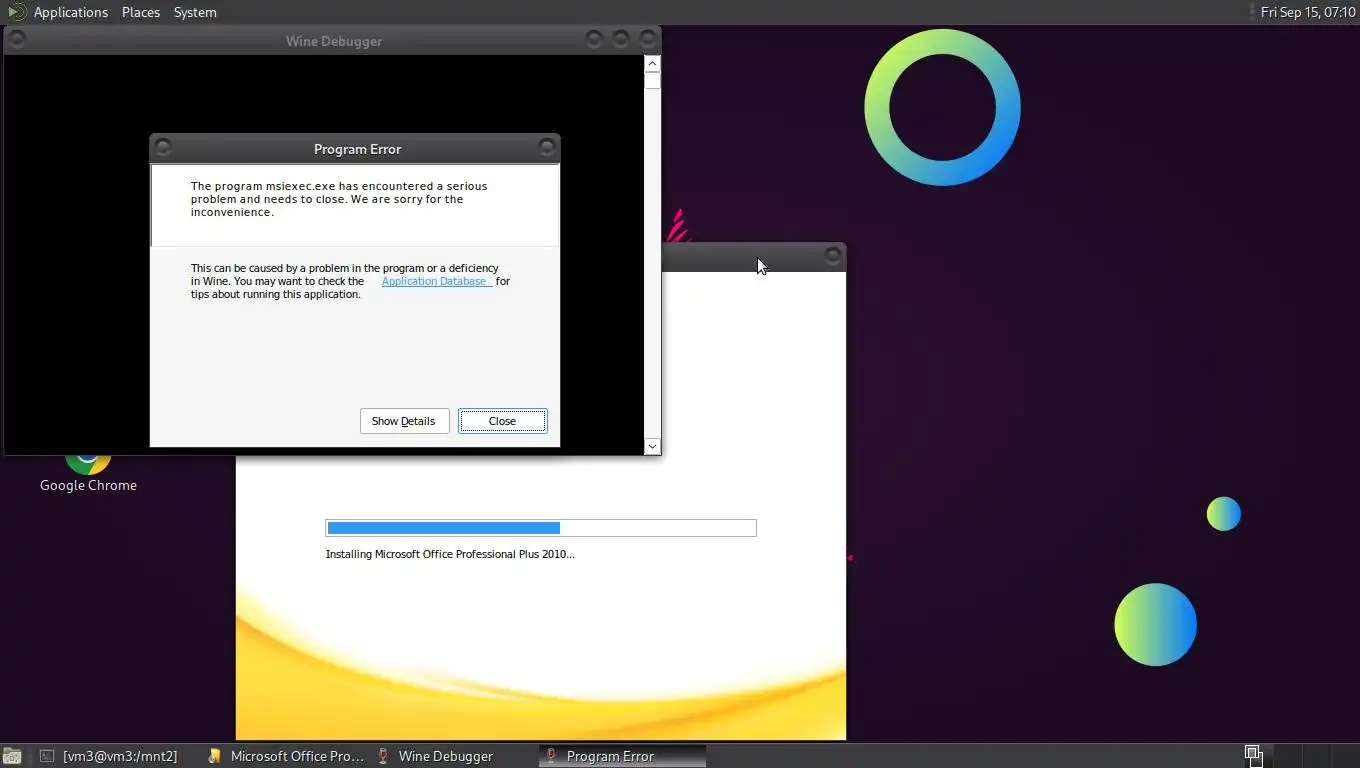The width and height of the screenshot is (1360, 768).
Task: Click 'Installing Microsoft Office Professional Plus 2010...' text
Action: point(450,554)
